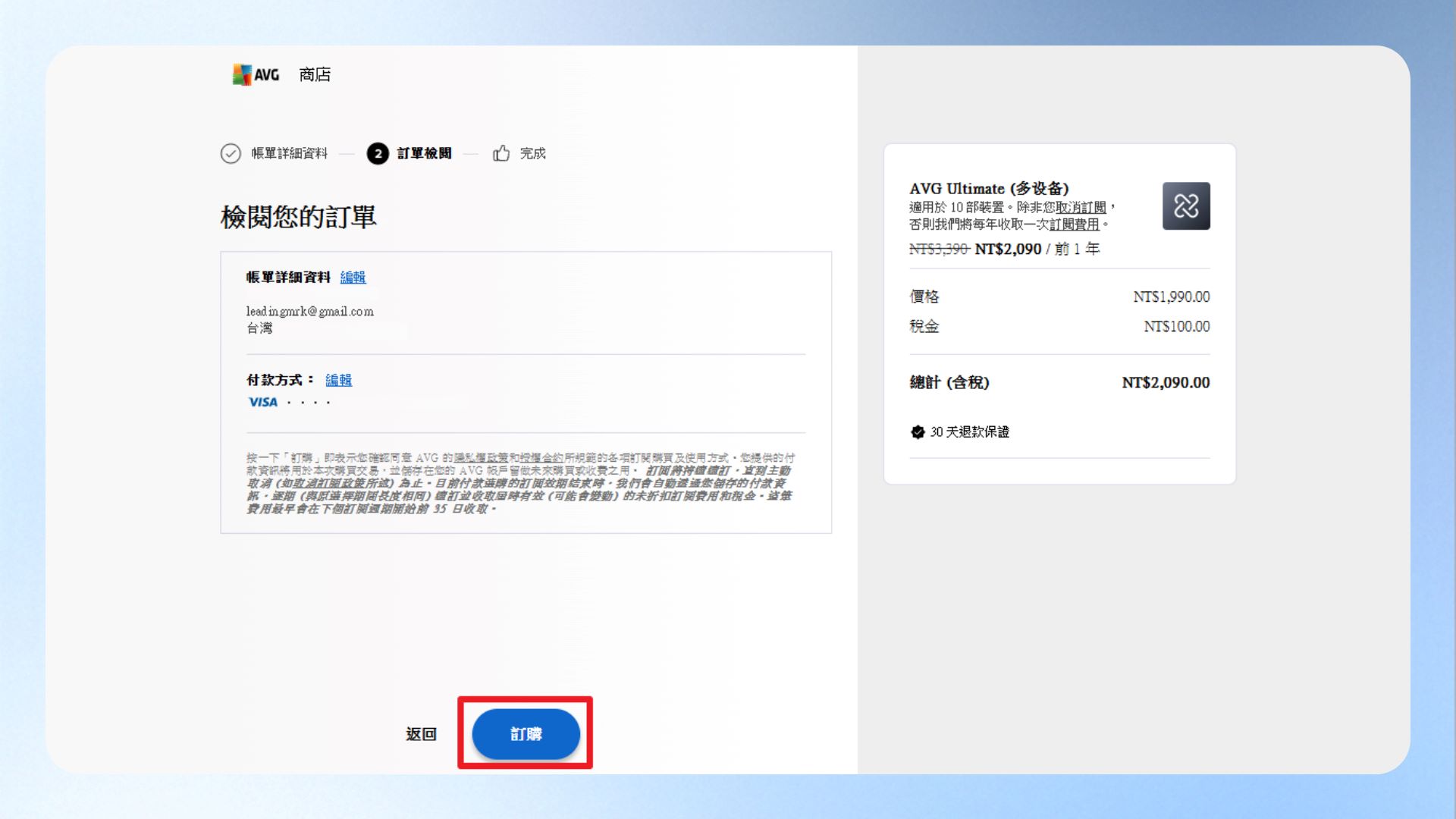Open the 授權合約 link in the legal text
The height and width of the screenshot is (819, 1456).
tap(541, 458)
